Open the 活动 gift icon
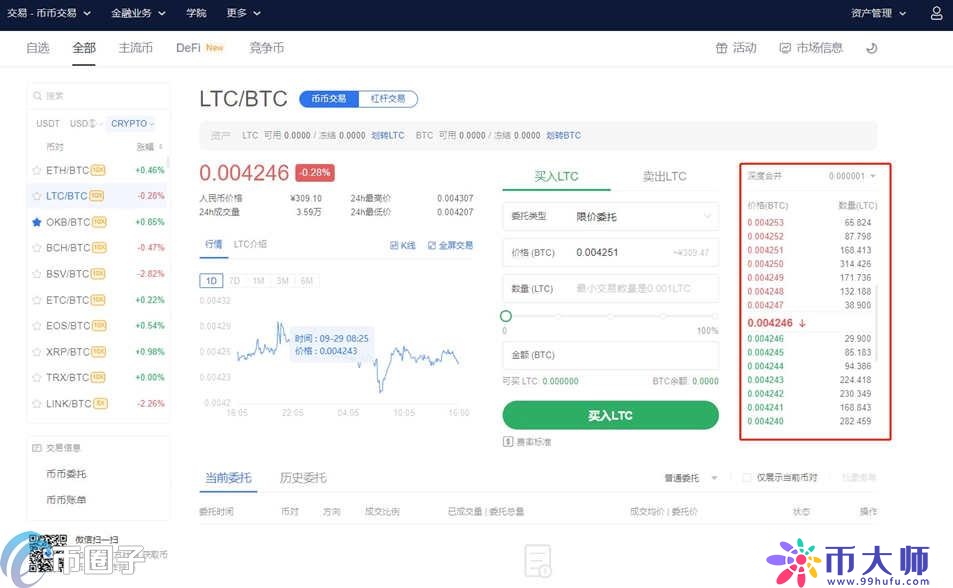953x588 pixels. [721, 48]
